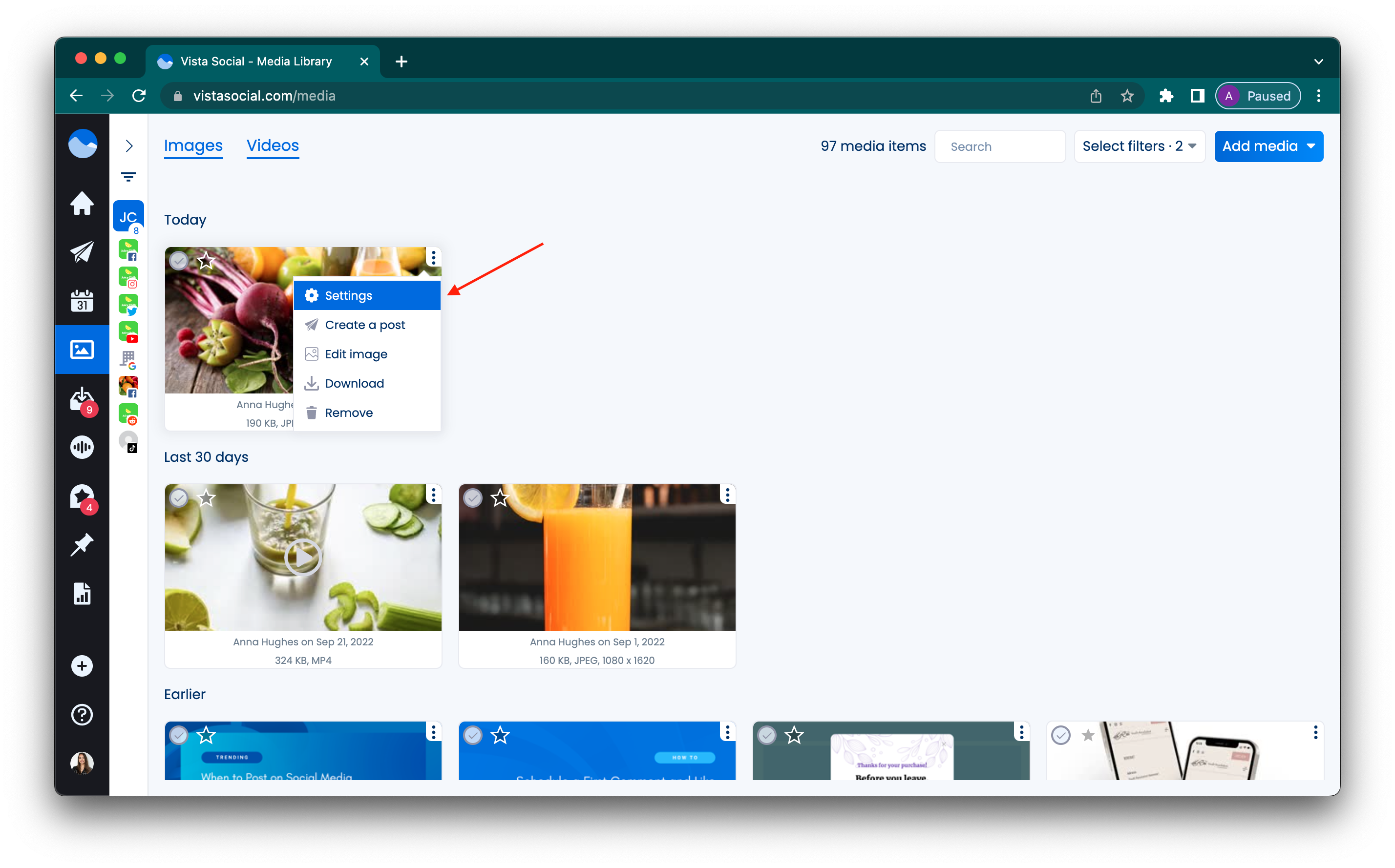Choose Settings in the context menu
The image size is (1395, 868).
pos(367,296)
